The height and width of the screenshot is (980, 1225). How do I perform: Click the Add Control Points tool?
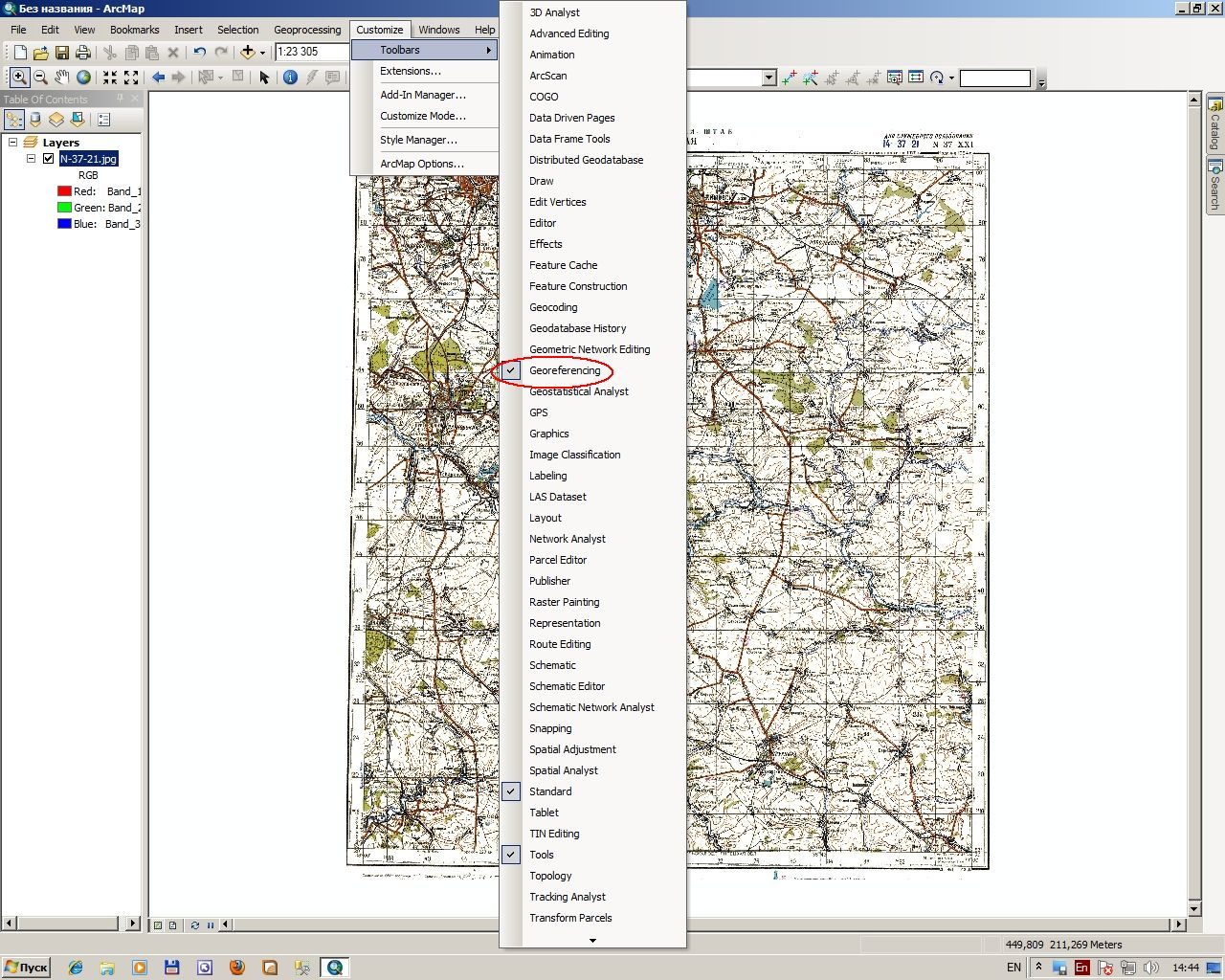point(790,78)
